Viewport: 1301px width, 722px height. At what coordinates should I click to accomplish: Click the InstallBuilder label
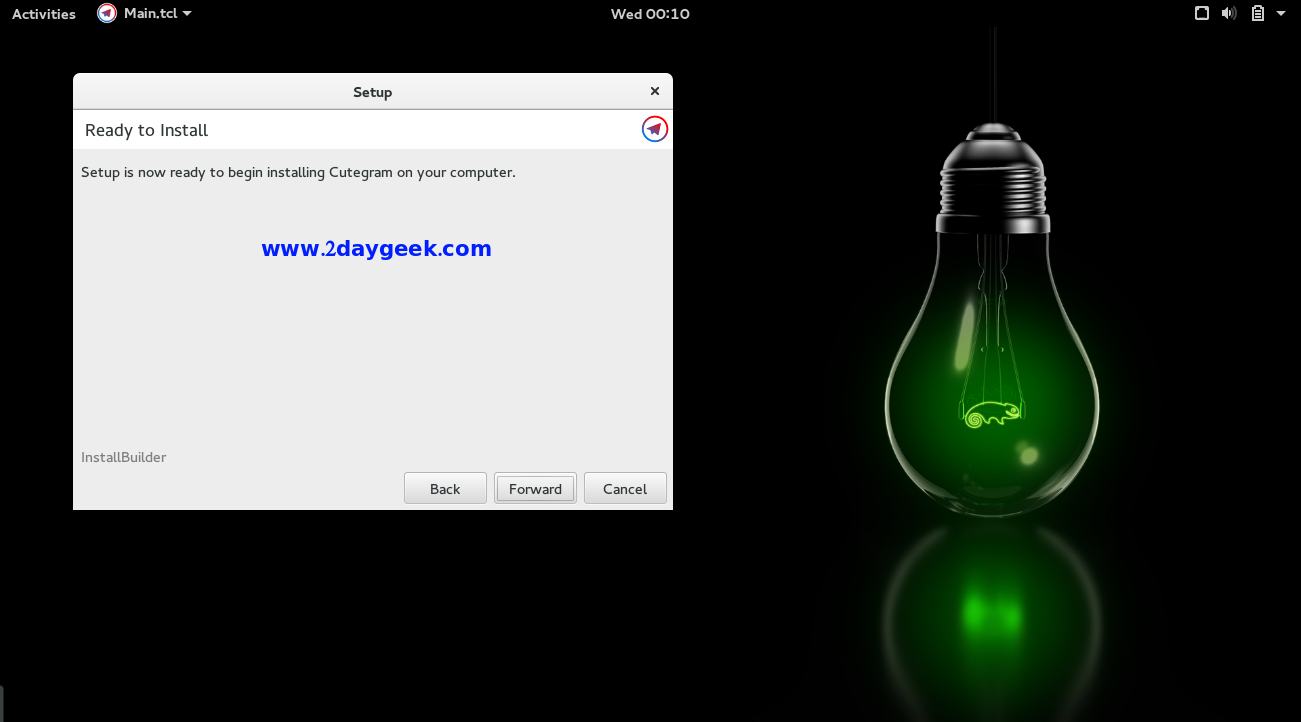coord(123,457)
